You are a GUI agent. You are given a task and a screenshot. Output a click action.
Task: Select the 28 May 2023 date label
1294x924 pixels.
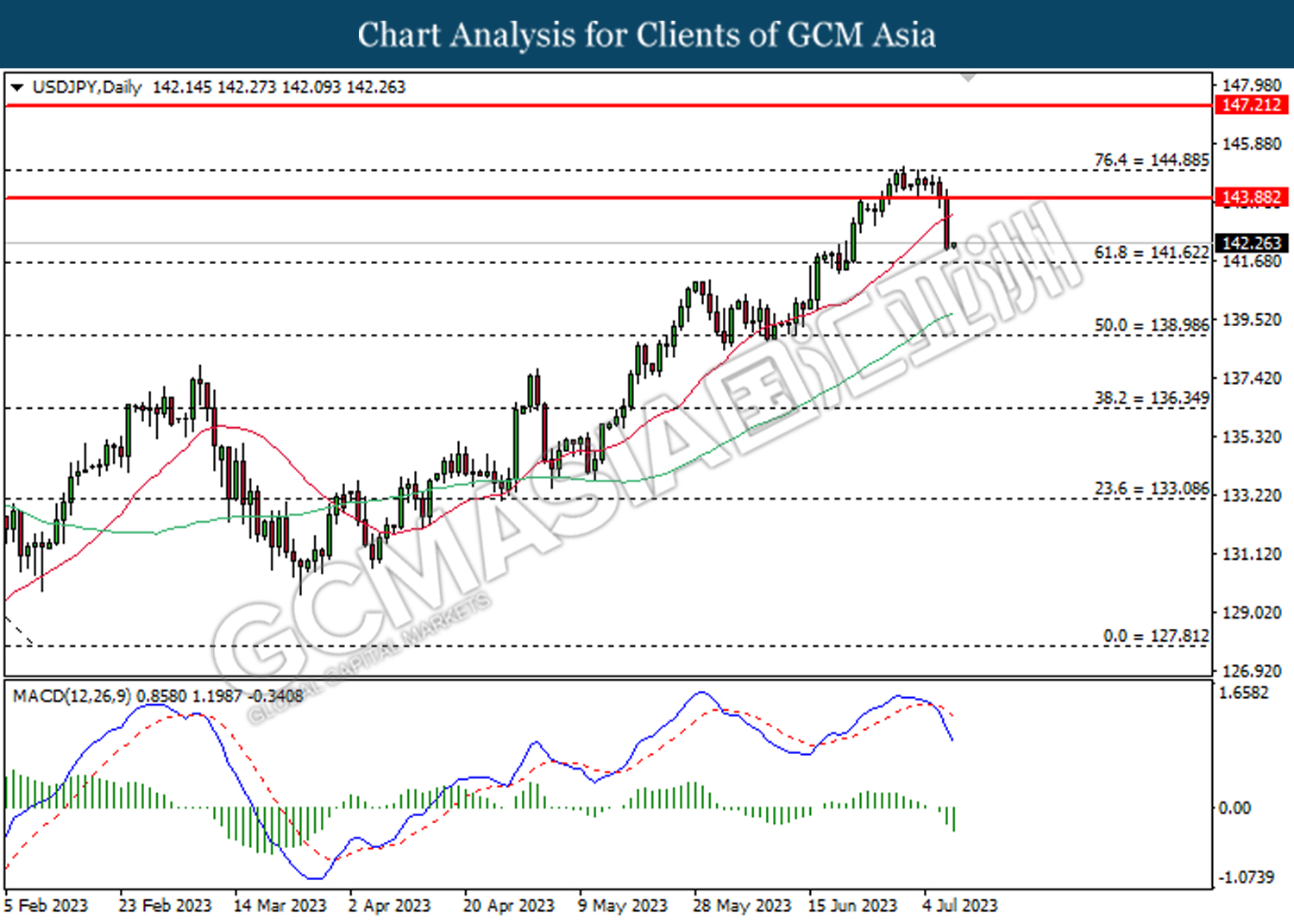pos(741,905)
